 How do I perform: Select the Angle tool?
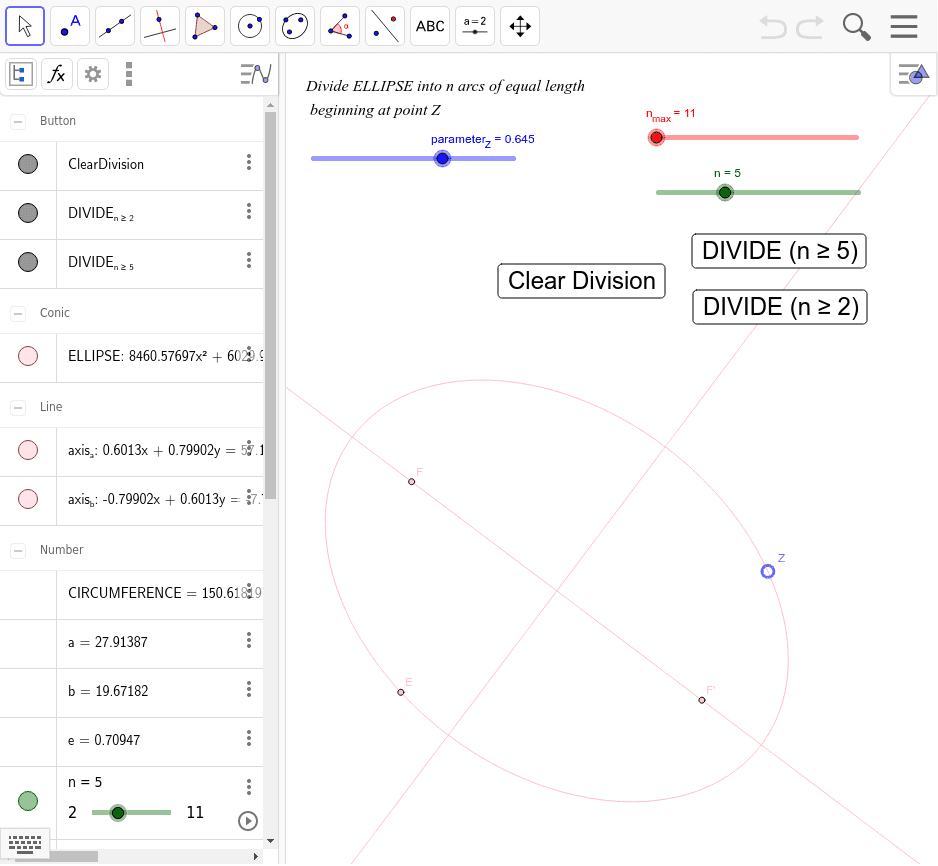tap(340, 26)
